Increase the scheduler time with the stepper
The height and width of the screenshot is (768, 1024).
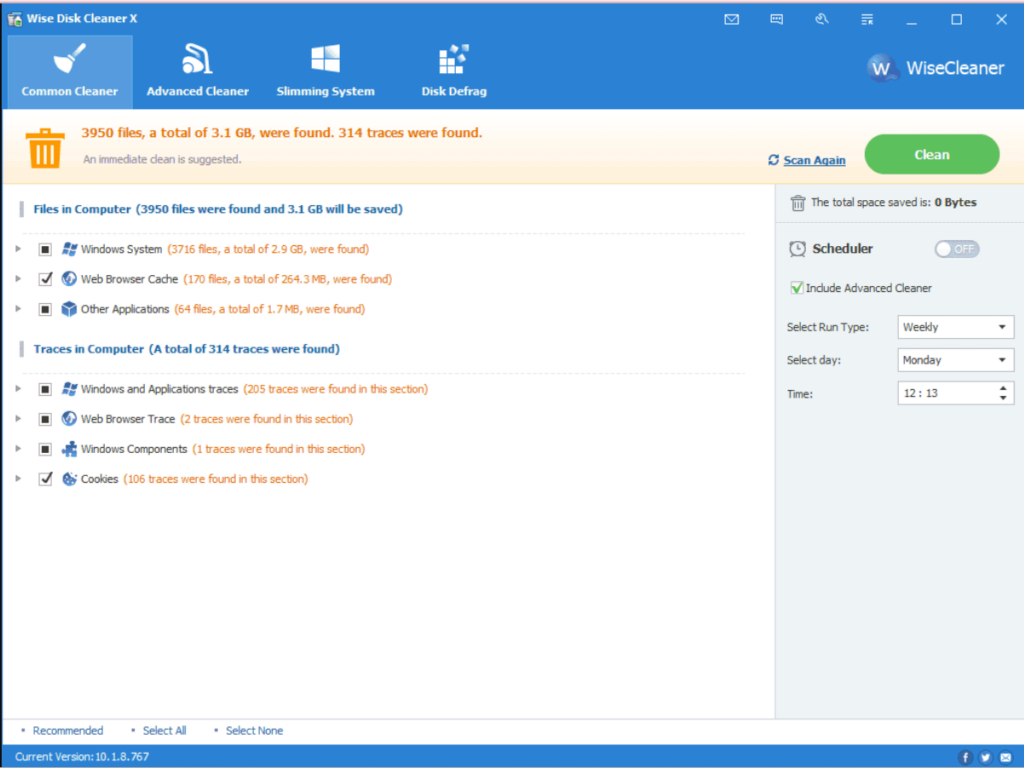(1004, 388)
